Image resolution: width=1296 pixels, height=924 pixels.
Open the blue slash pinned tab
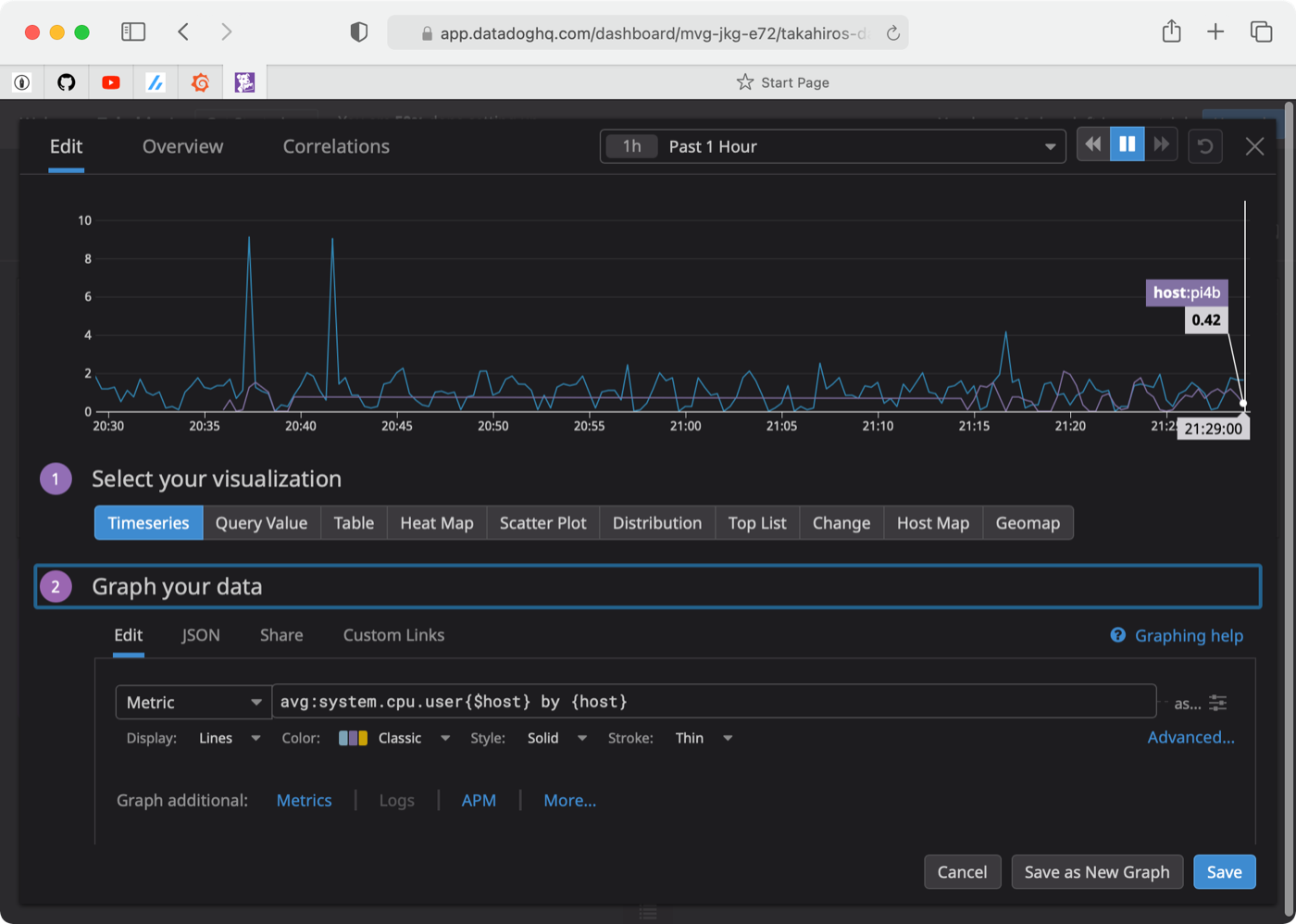156,82
